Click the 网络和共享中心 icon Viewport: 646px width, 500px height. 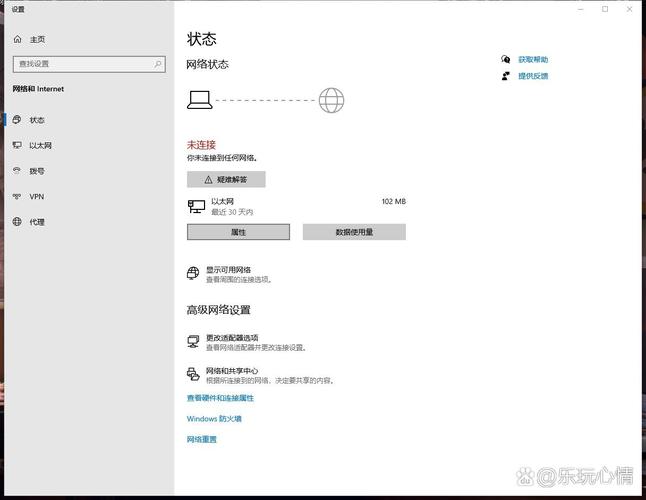click(x=193, y=374)
